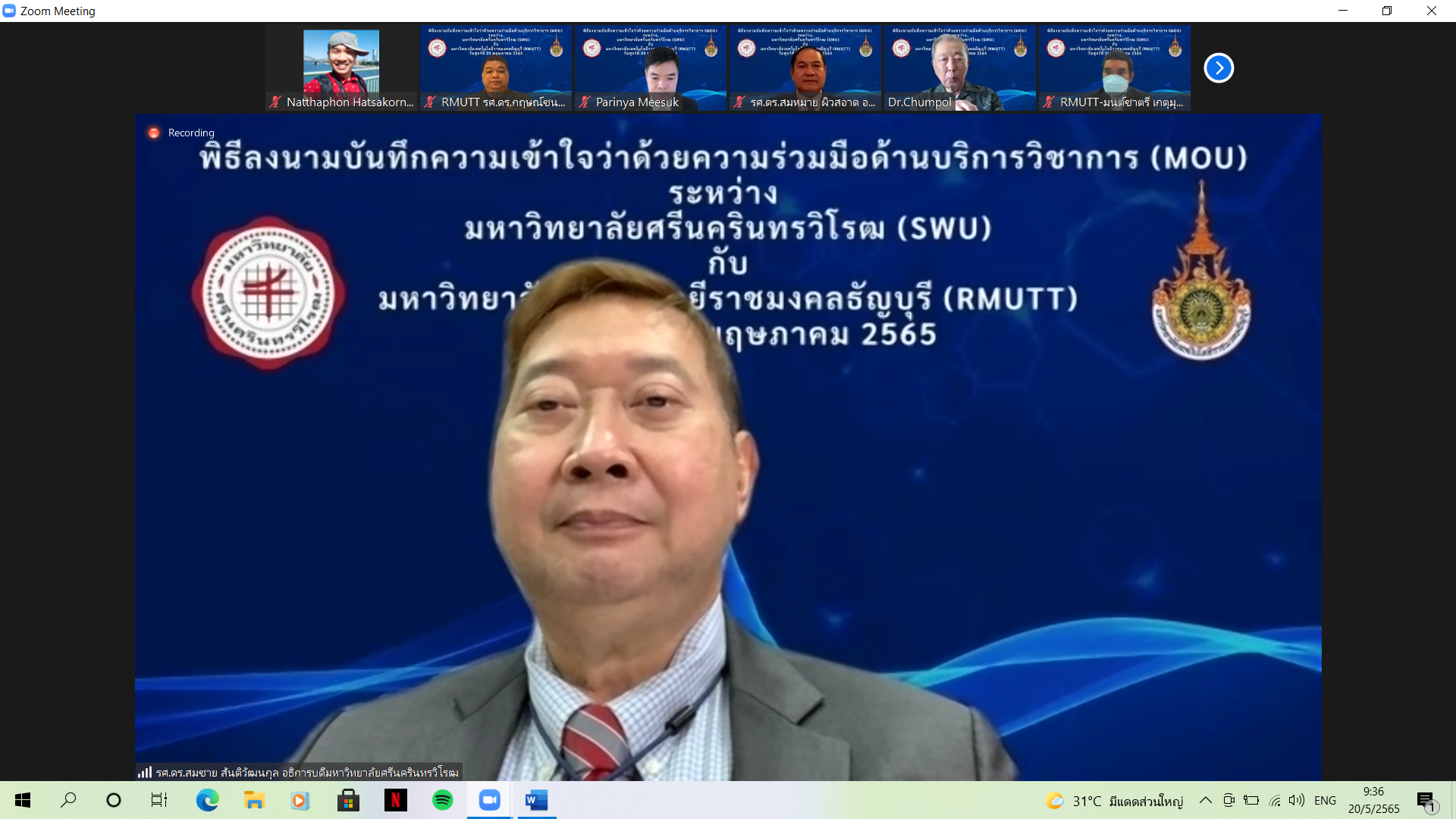
Task: Open the volume speaker tray icon
Action: tap(1297, 800)
